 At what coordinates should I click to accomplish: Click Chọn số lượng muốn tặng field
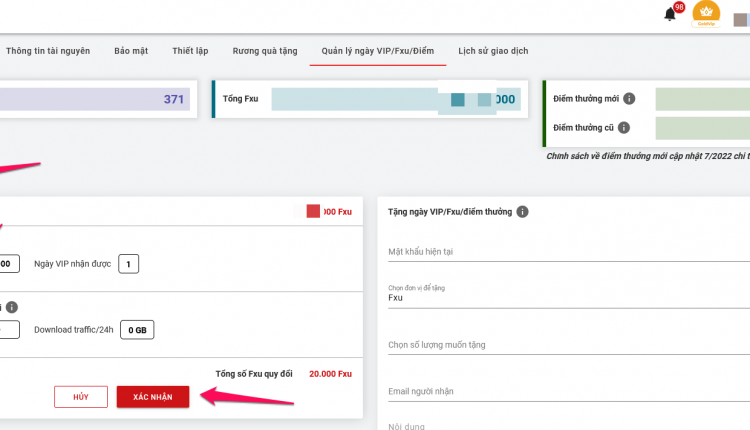point(569,345)
